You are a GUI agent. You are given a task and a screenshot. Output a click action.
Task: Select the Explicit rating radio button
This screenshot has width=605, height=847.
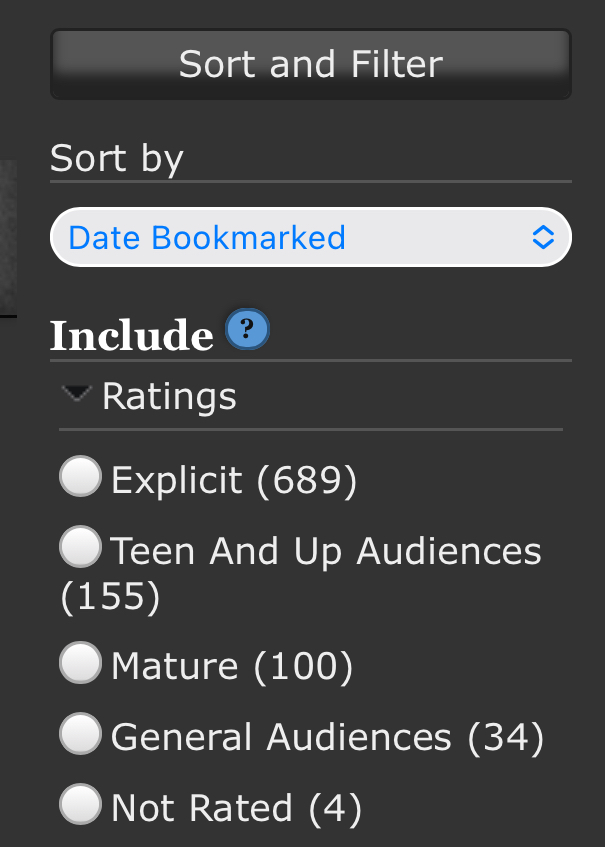coord(80,477)
